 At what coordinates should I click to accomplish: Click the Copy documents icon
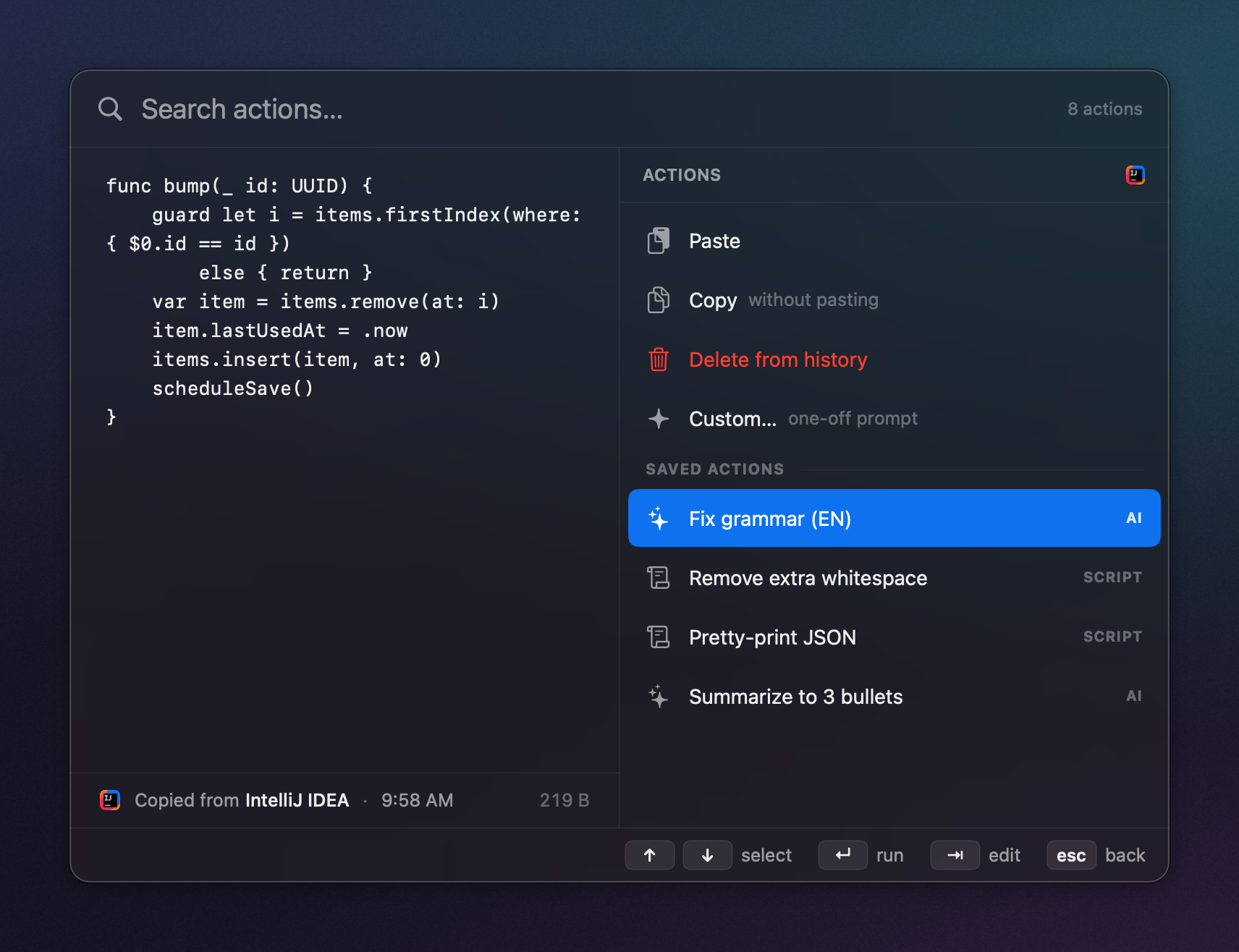(658, 300)
